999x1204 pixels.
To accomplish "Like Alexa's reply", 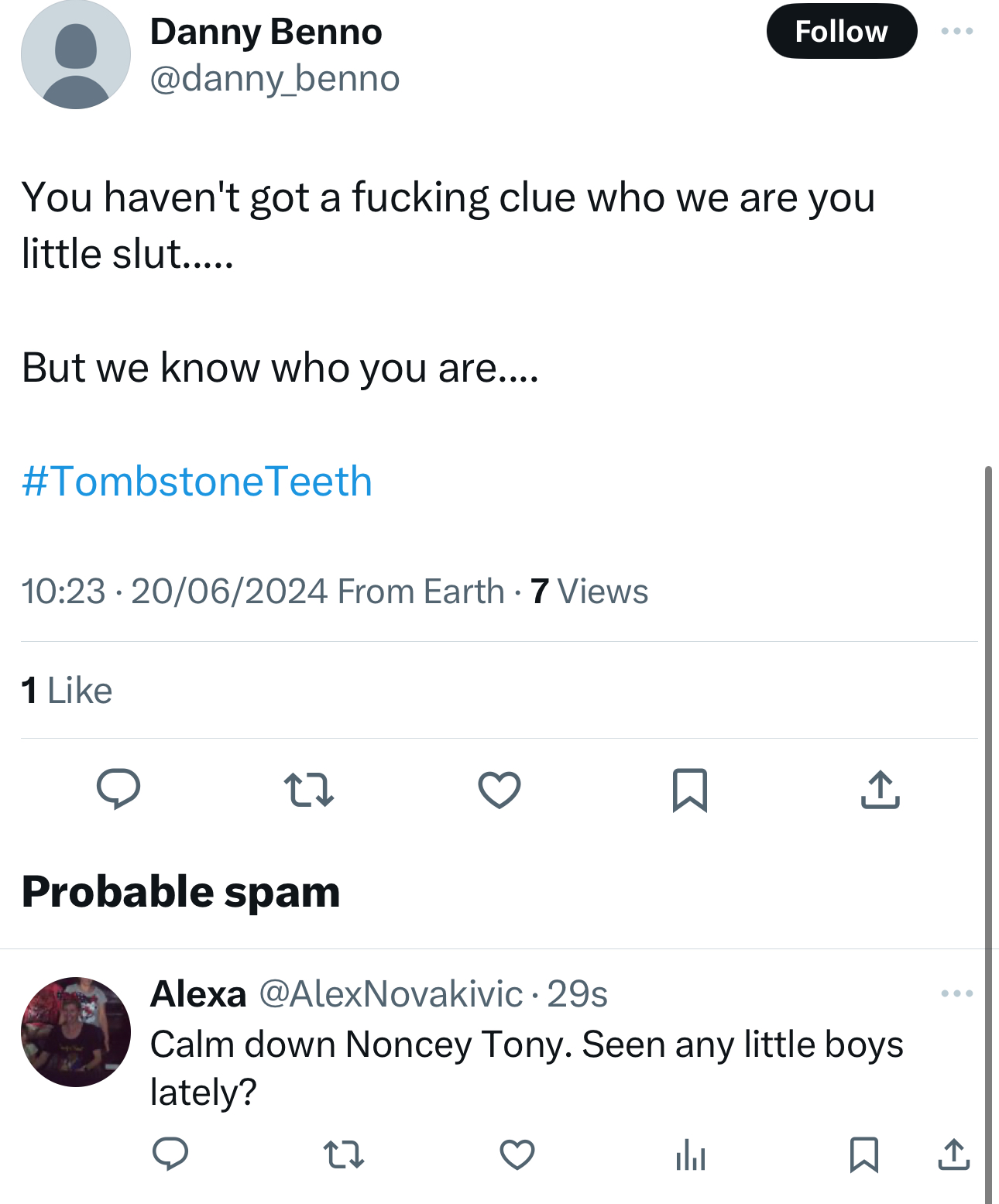I will click(517, 1154).
